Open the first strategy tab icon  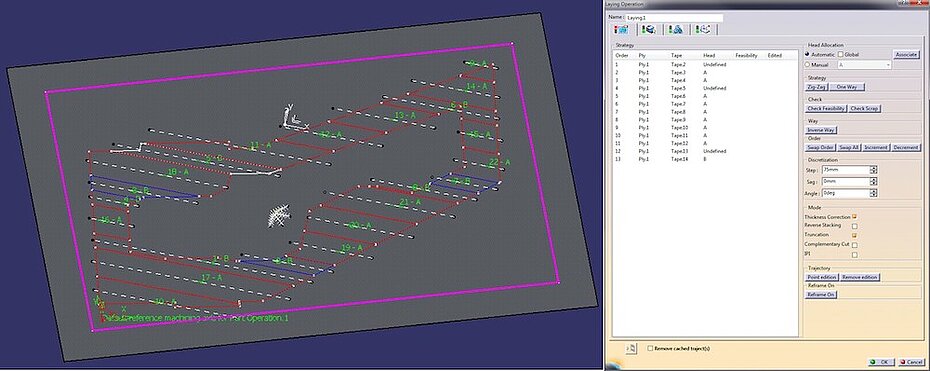(622, 29)
